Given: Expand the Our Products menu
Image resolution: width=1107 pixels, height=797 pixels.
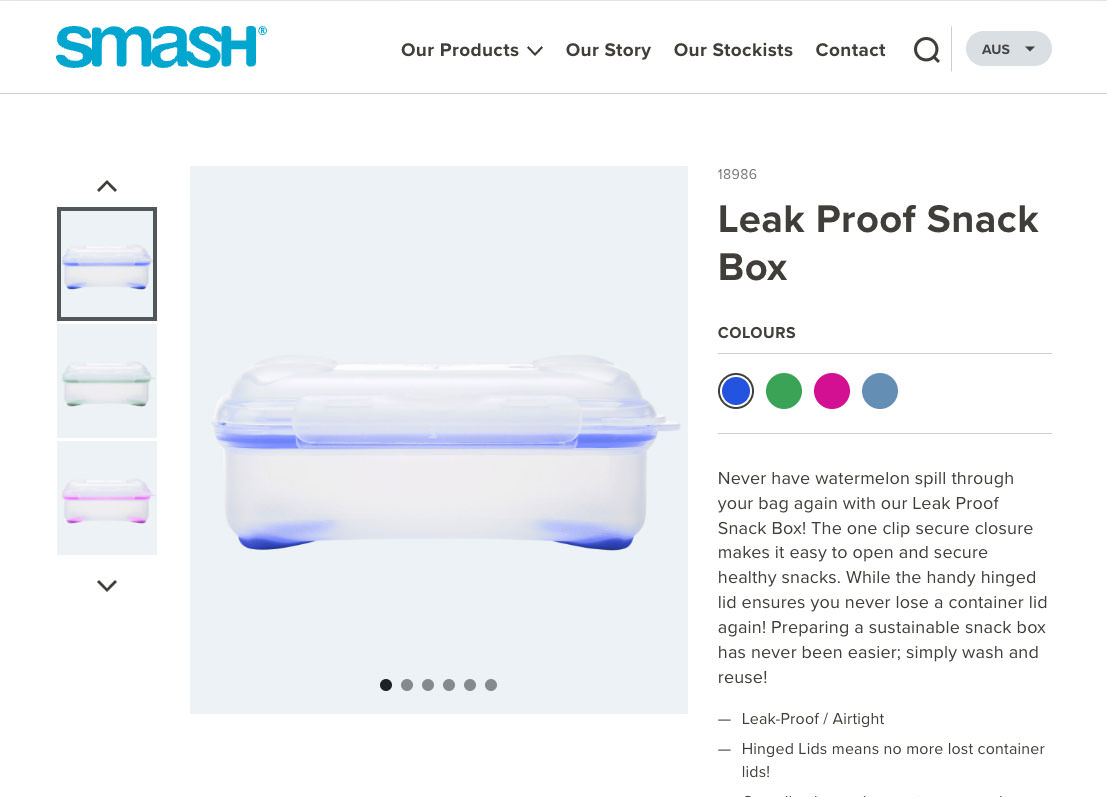Looking at the screenshot, I should (471, 50).
